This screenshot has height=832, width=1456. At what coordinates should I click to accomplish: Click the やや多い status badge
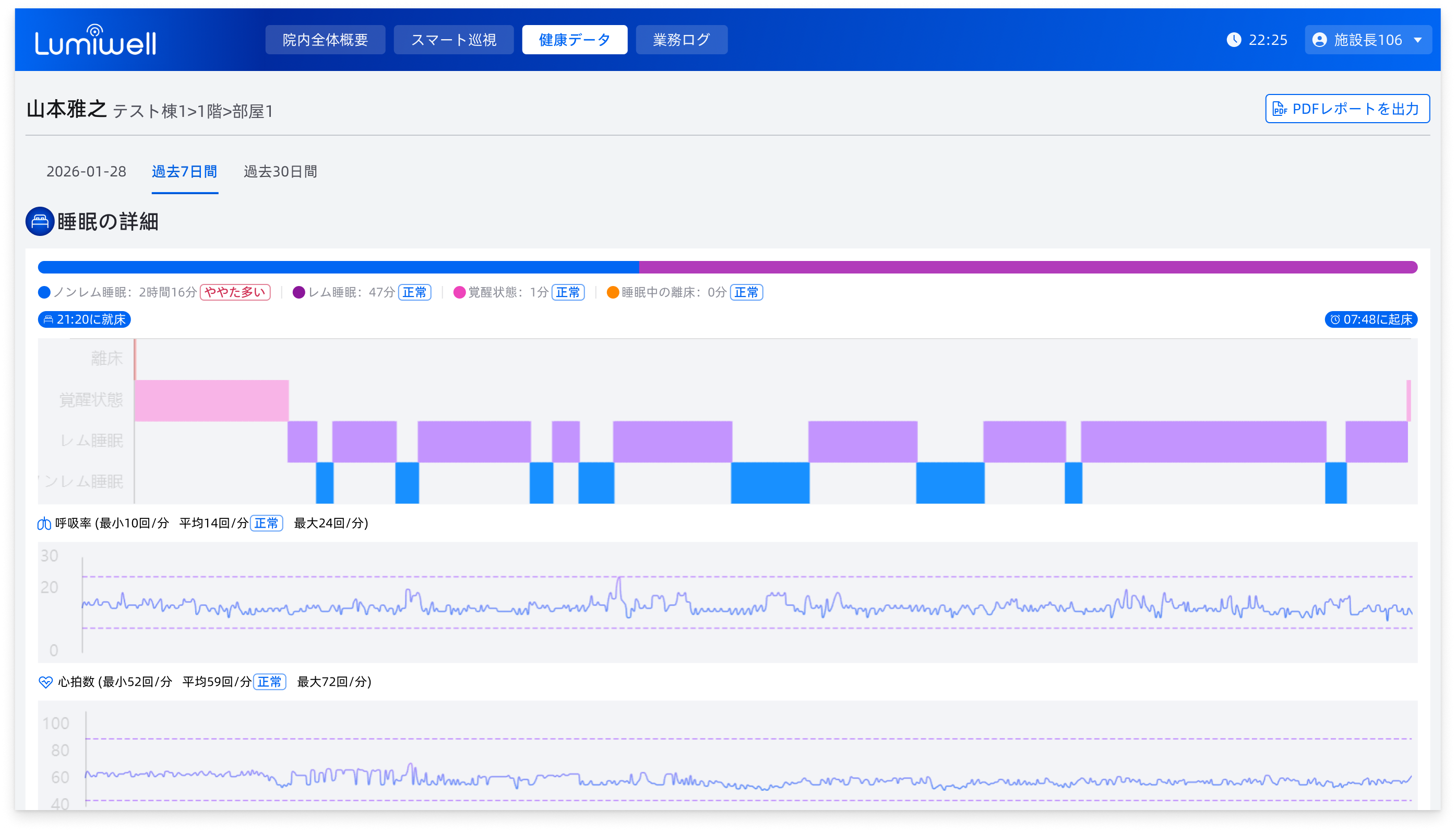[235, 293]
